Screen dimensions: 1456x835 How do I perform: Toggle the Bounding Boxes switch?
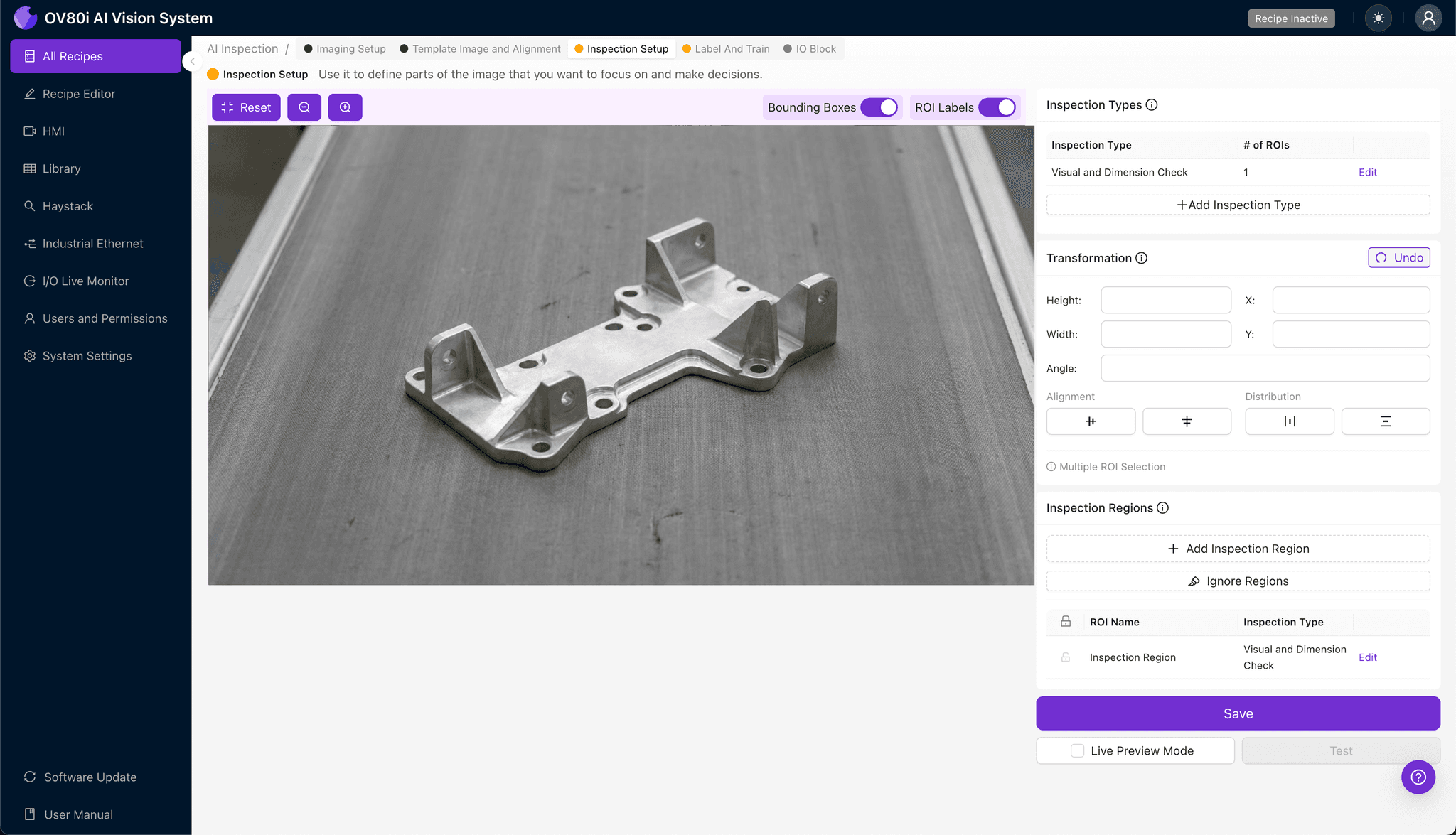point(879,107)
